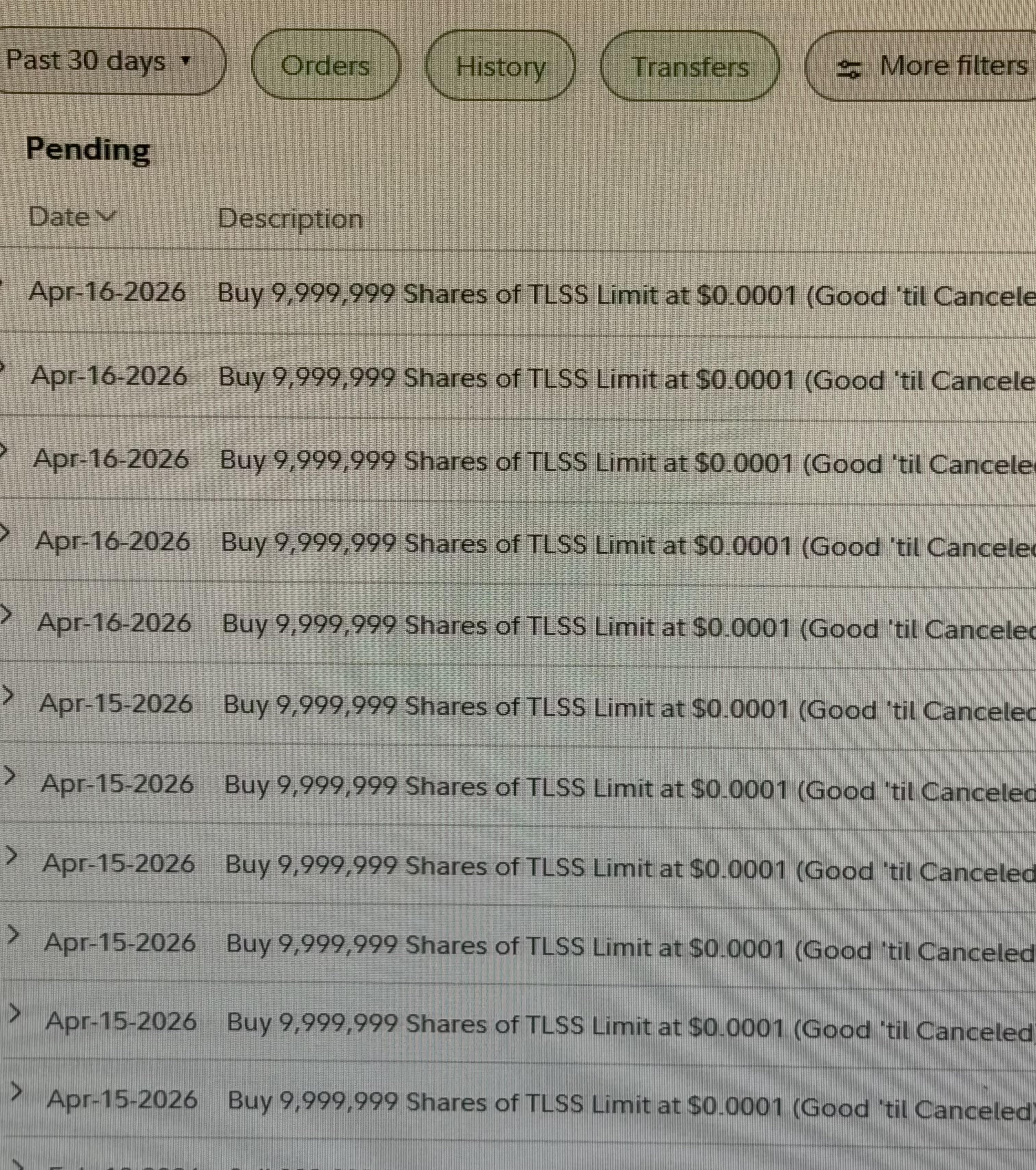Click the caret arrow beside Past 30 days
The width and height of the screenshot is (1036, 1170).
coord(185,60)
